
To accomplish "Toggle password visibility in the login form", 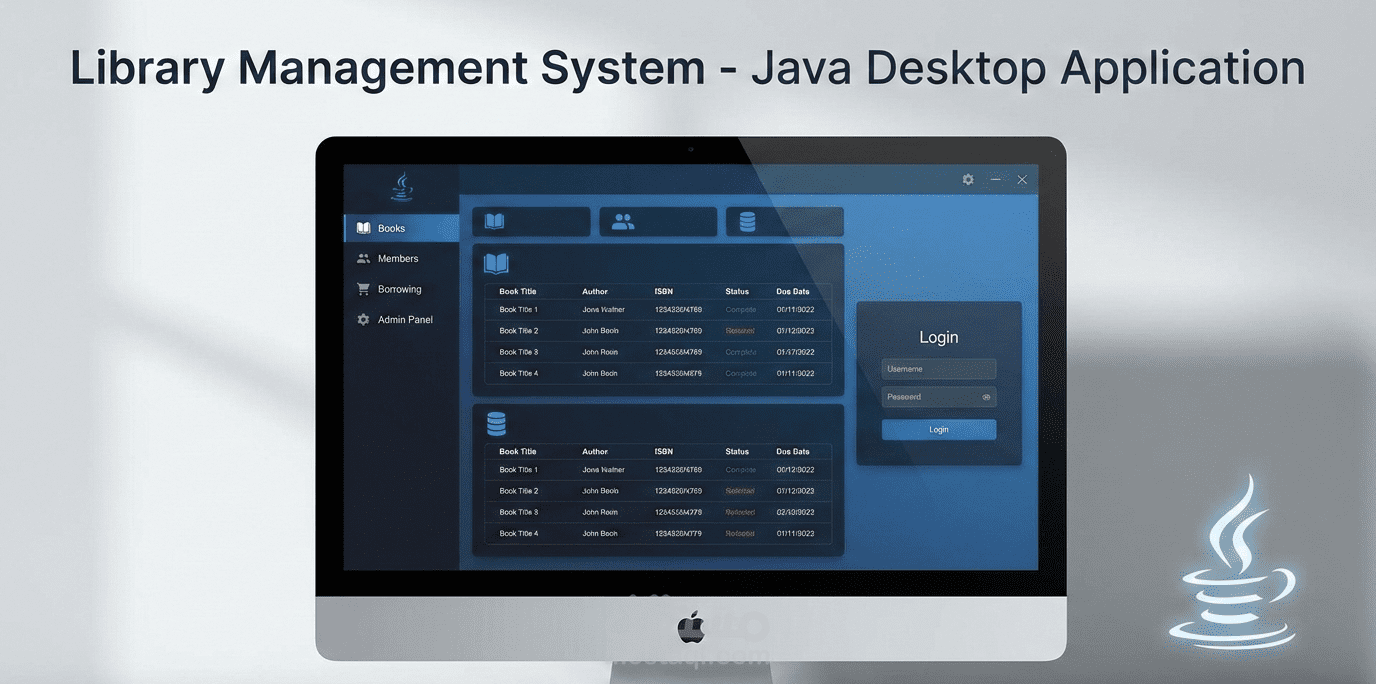I will [986, 397].
